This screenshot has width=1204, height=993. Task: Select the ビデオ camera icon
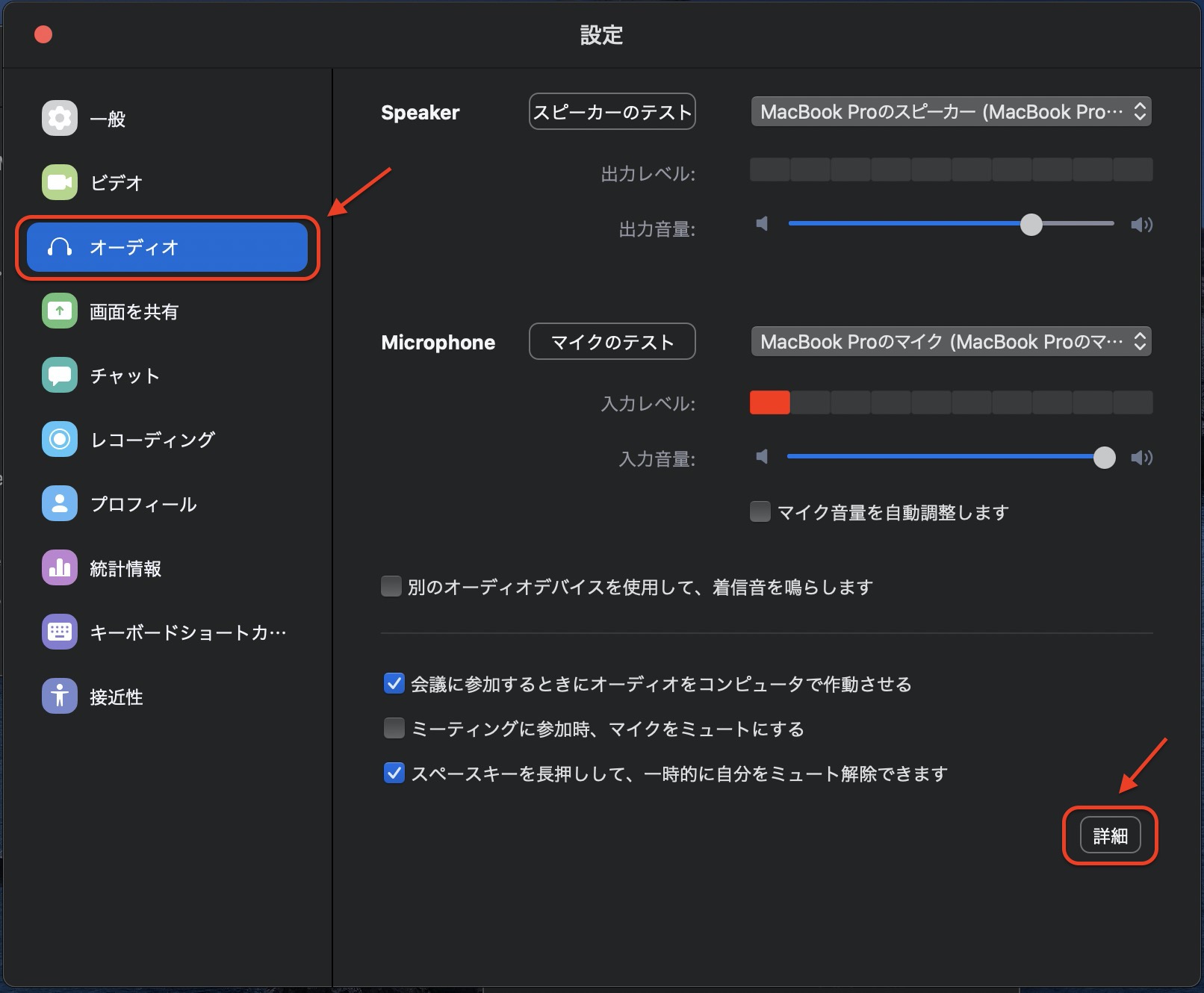coord(60,182)
